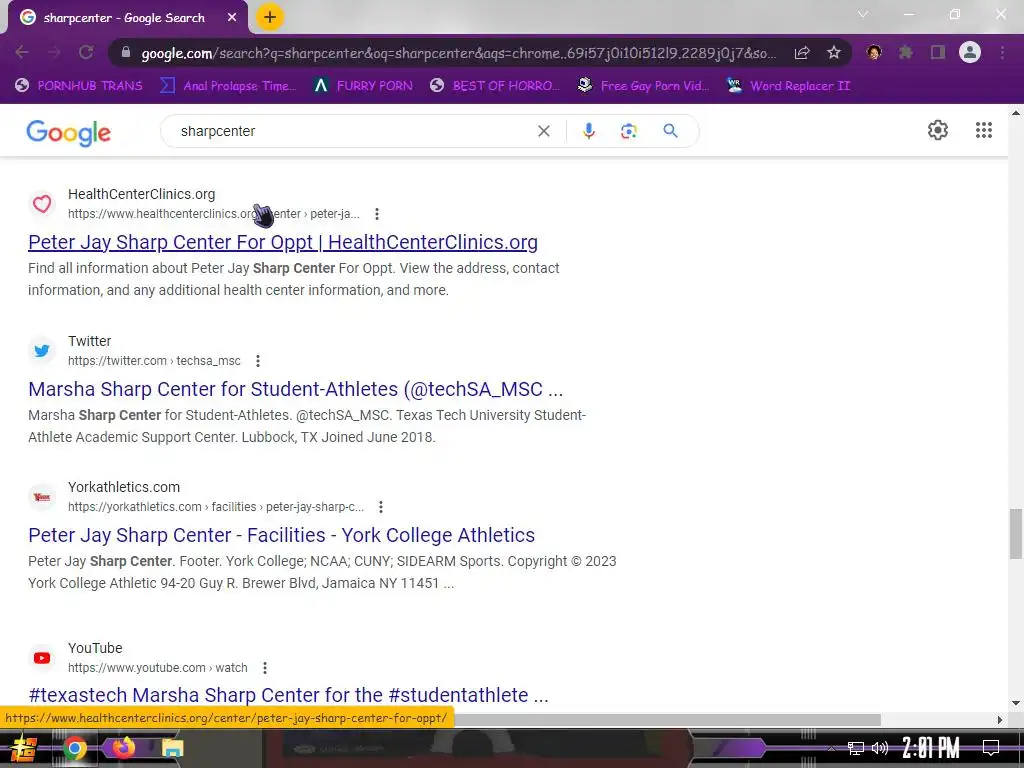
Task: Click the YouTube favicon
Action: [42, 658]
